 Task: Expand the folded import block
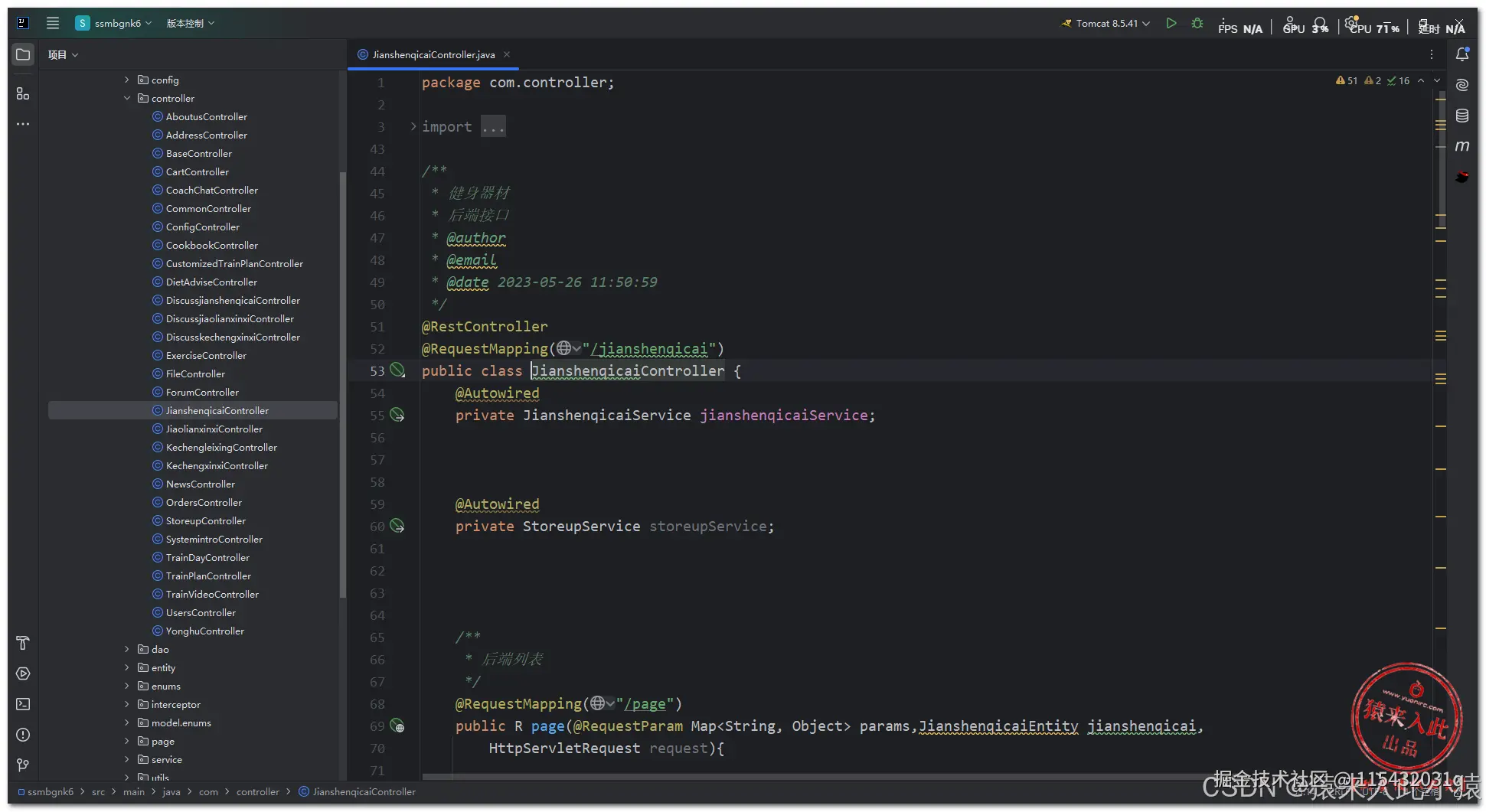413,127
